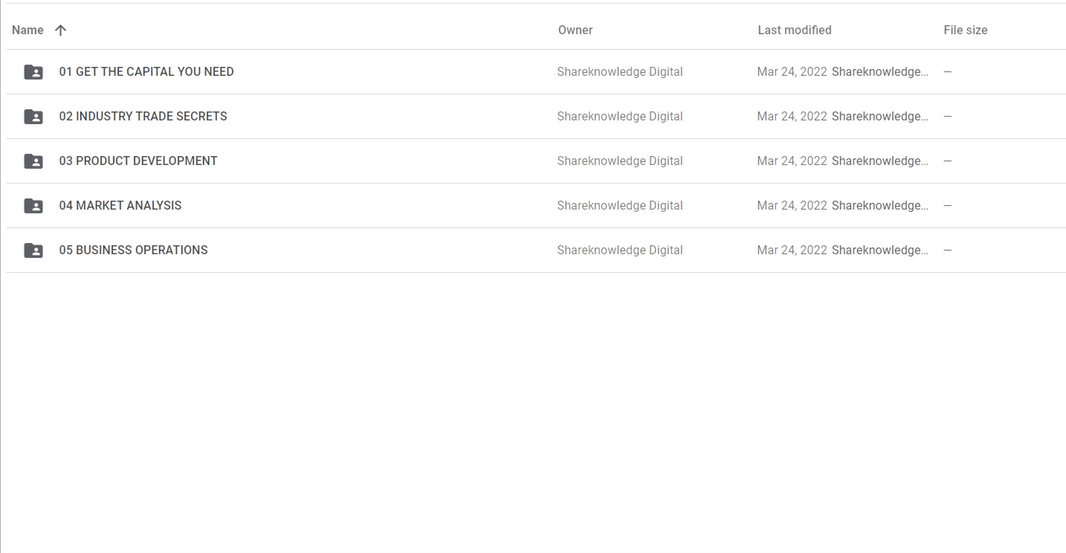The image size is (1066, 553).
Task: Click the file size dash for 02 INDUSTRY TRADE SECRETS
Action: click(948, 116)
